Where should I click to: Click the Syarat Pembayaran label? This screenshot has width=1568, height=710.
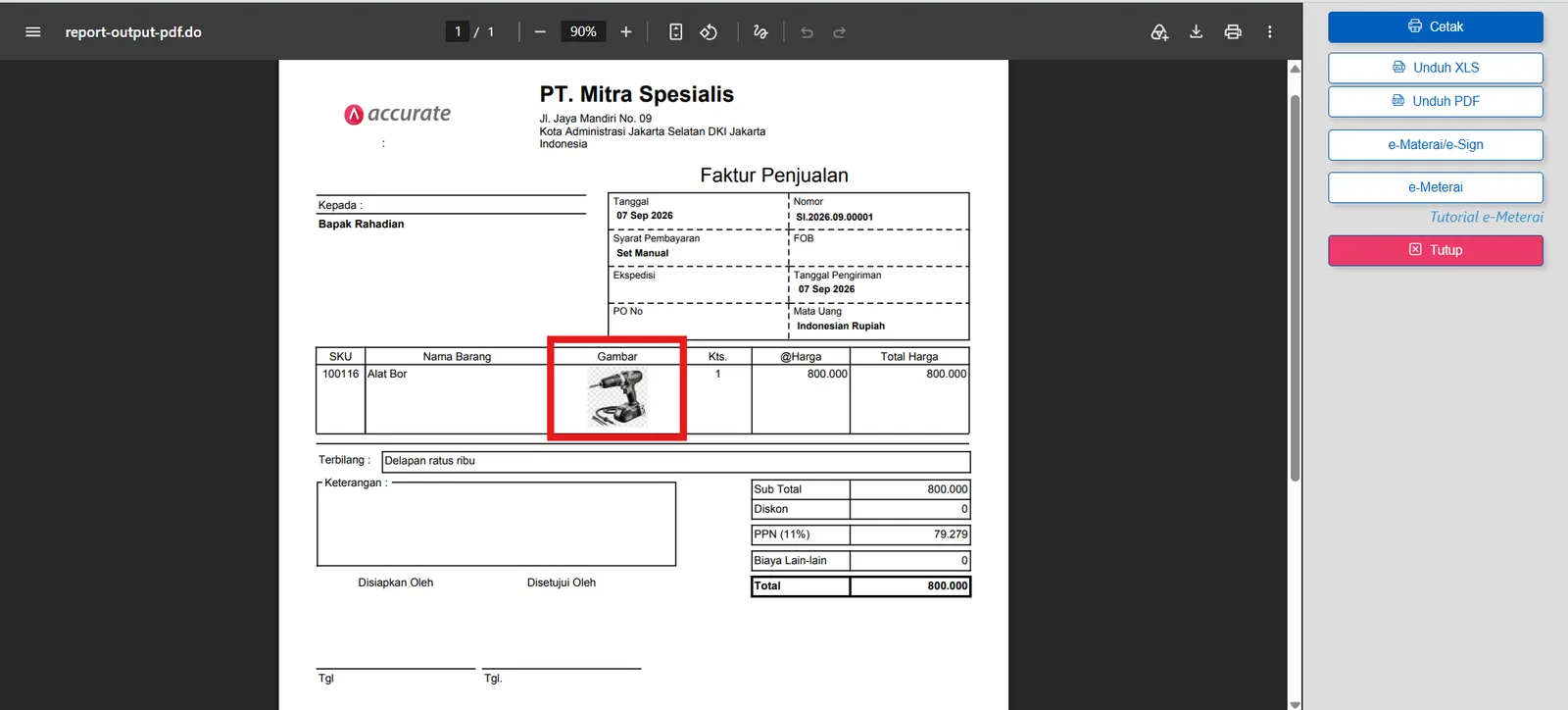coord(657,238)
